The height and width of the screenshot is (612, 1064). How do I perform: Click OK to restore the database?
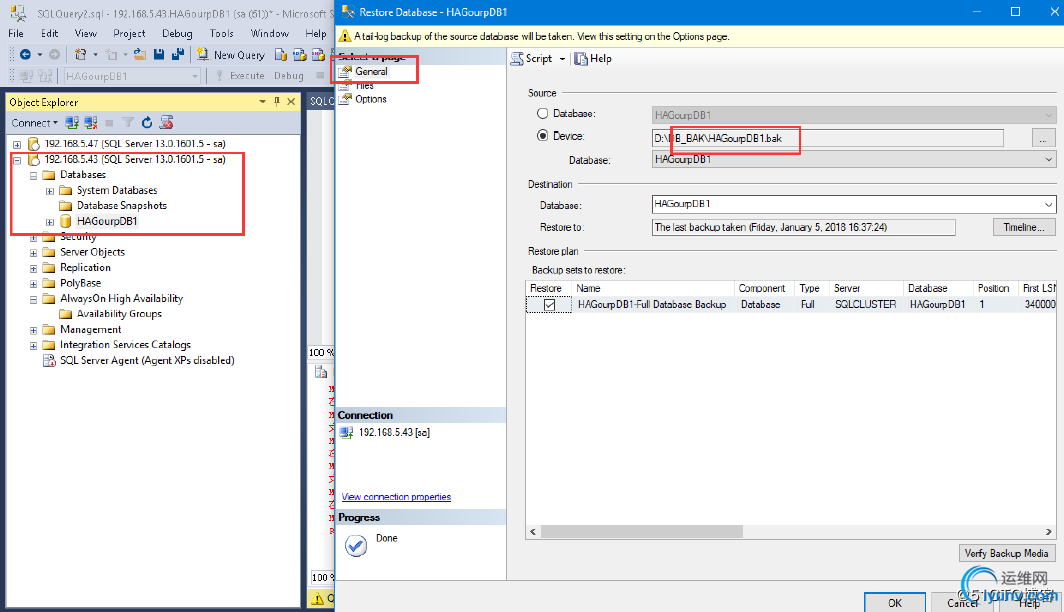[895, 603]
